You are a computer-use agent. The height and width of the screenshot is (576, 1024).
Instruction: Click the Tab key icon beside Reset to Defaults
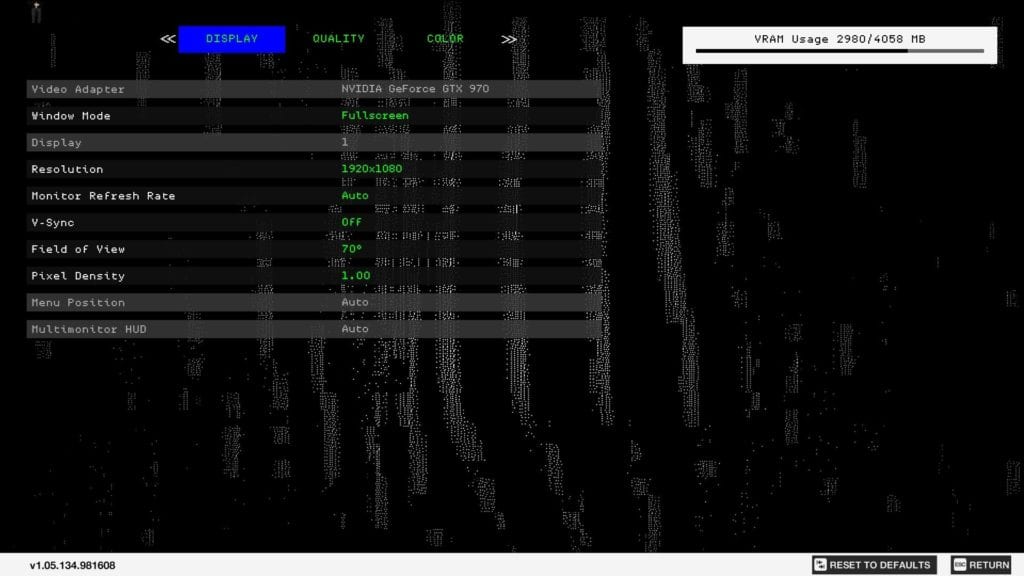(x=820, y=565)
